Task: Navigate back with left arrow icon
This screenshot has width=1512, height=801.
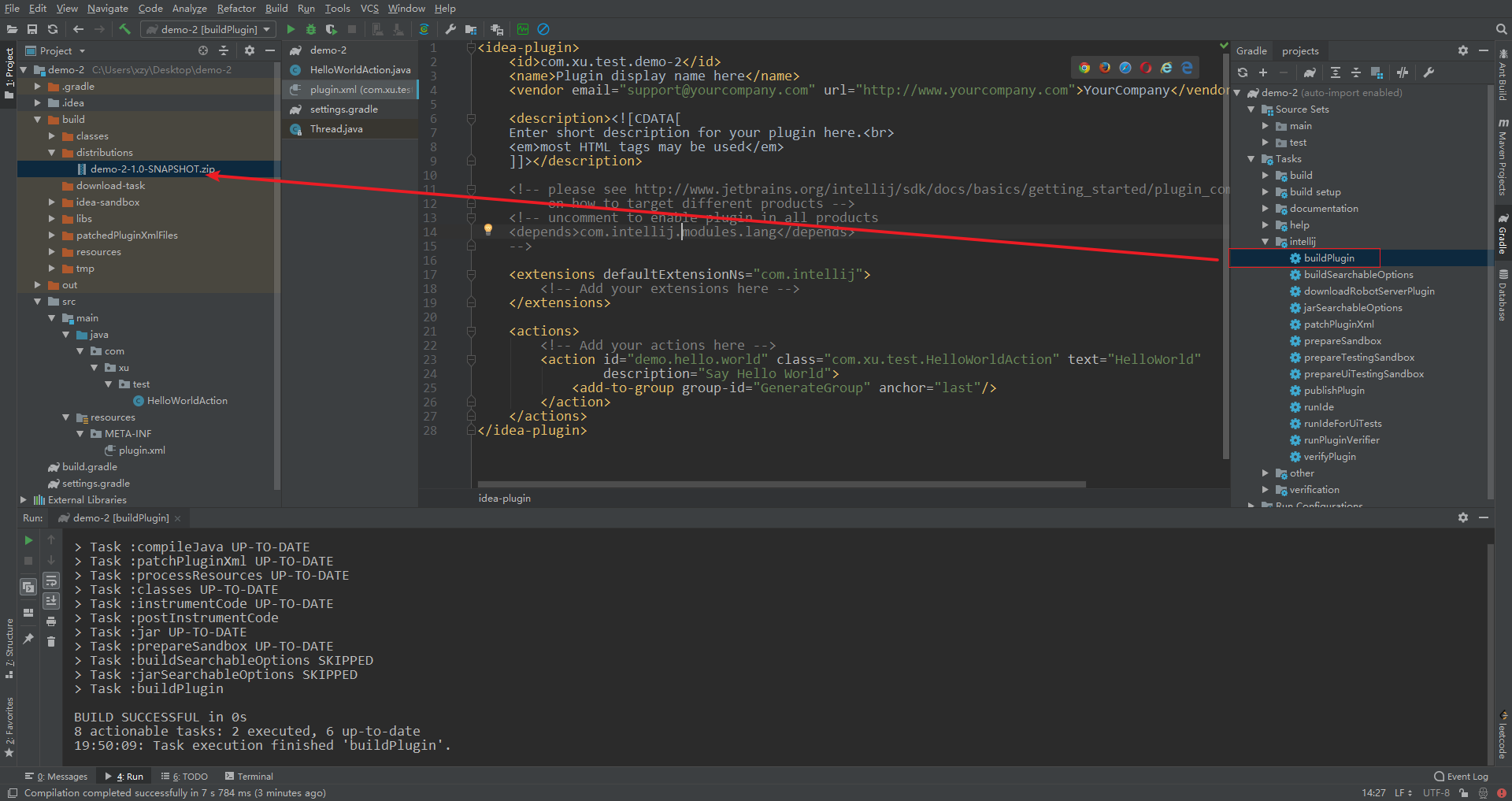Action: 78,29
